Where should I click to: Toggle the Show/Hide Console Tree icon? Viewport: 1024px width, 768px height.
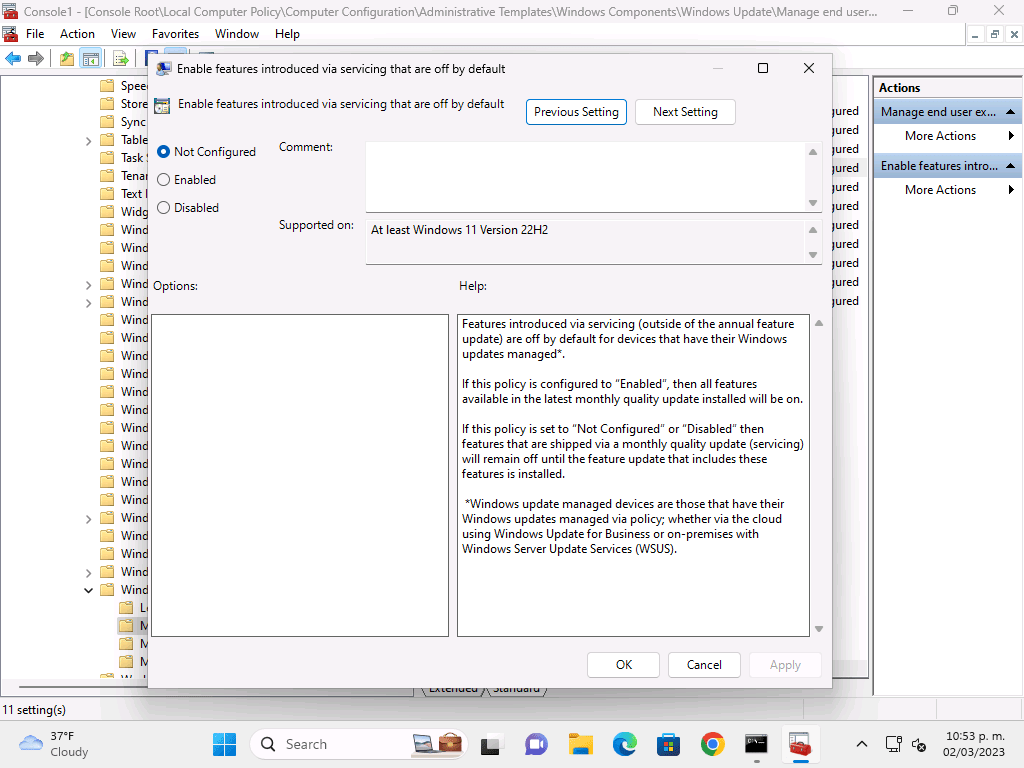coord(90,58)
